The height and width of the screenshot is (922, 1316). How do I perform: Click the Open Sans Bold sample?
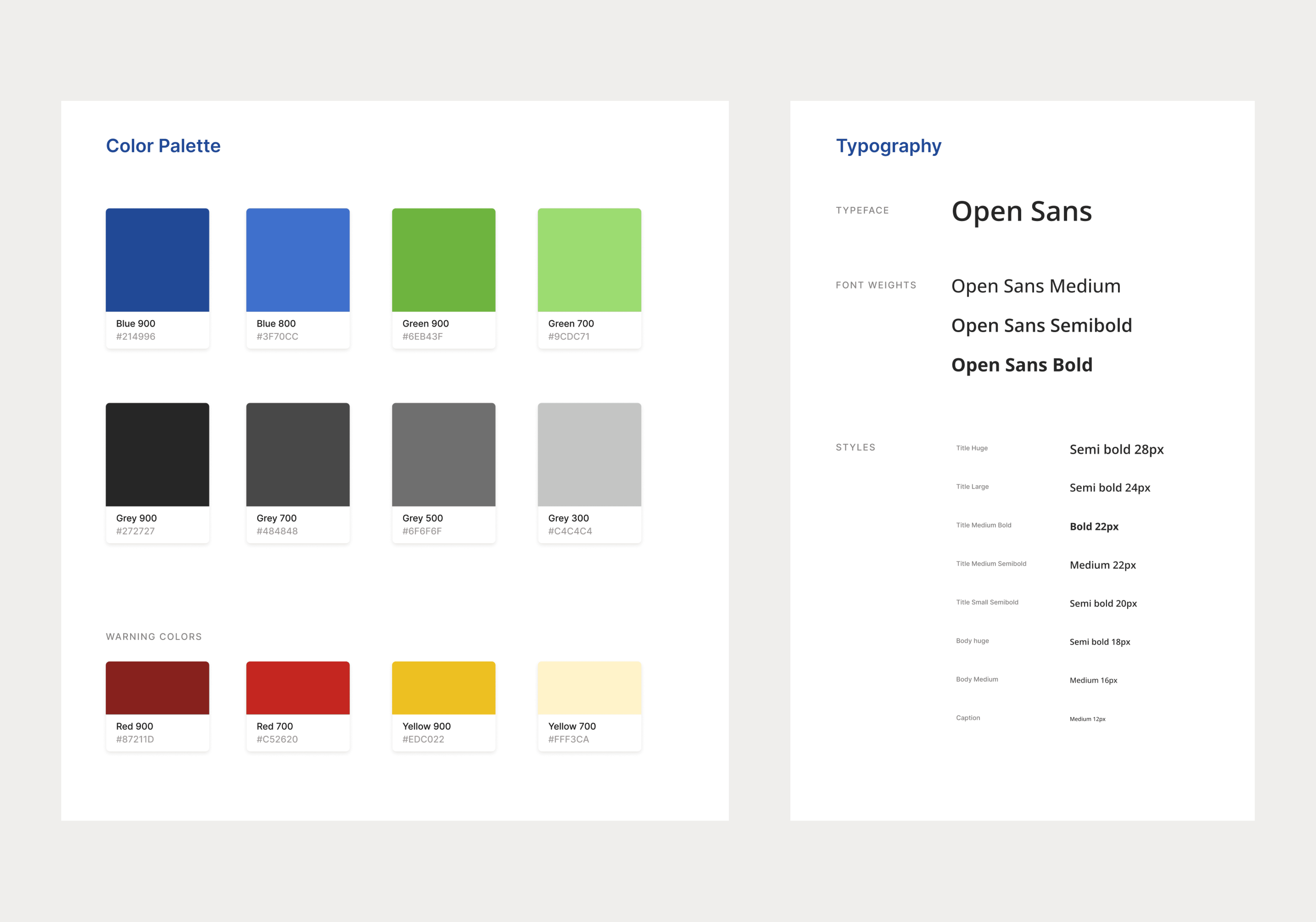1021,365
